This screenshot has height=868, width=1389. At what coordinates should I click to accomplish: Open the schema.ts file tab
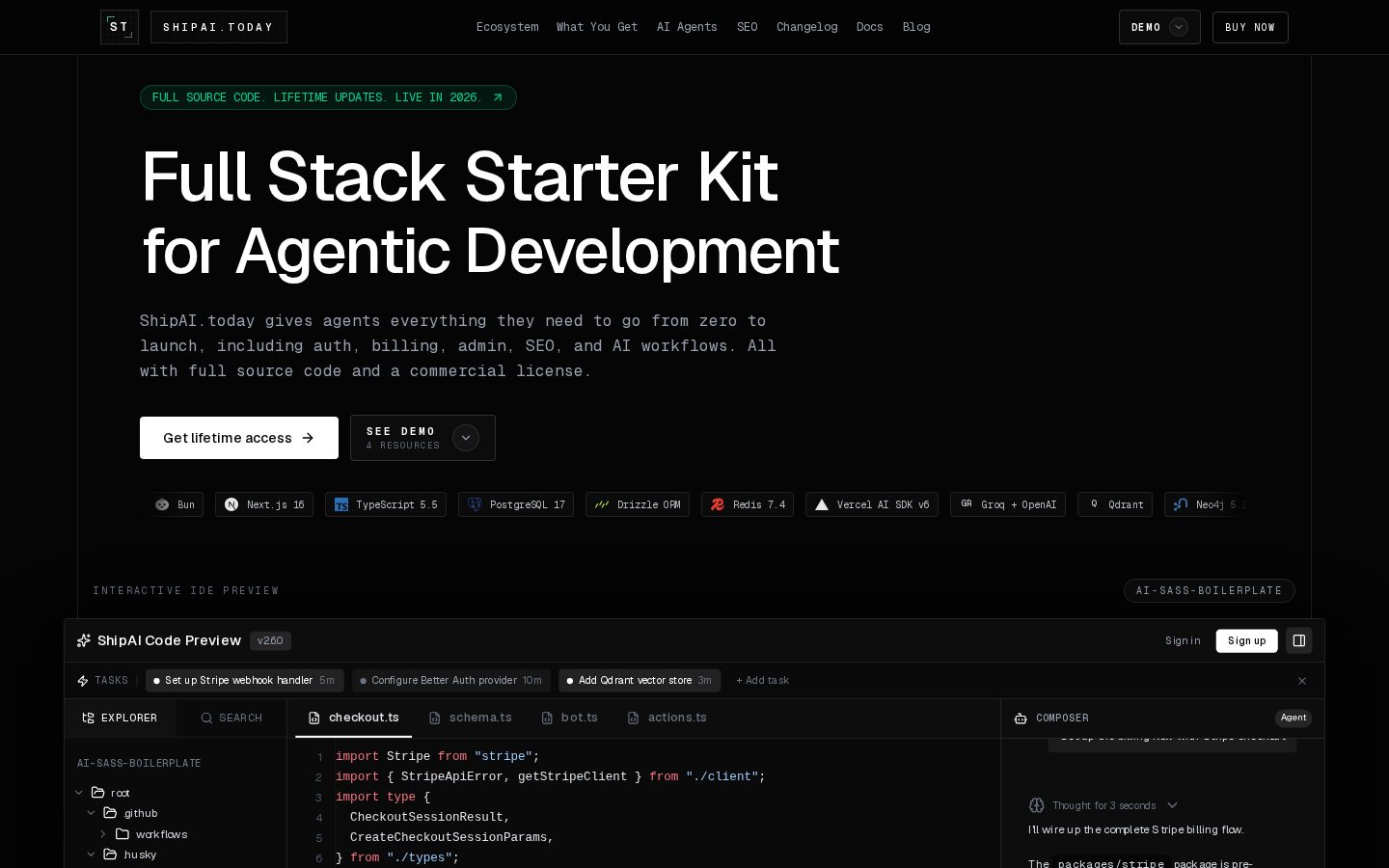coord(471,719)
